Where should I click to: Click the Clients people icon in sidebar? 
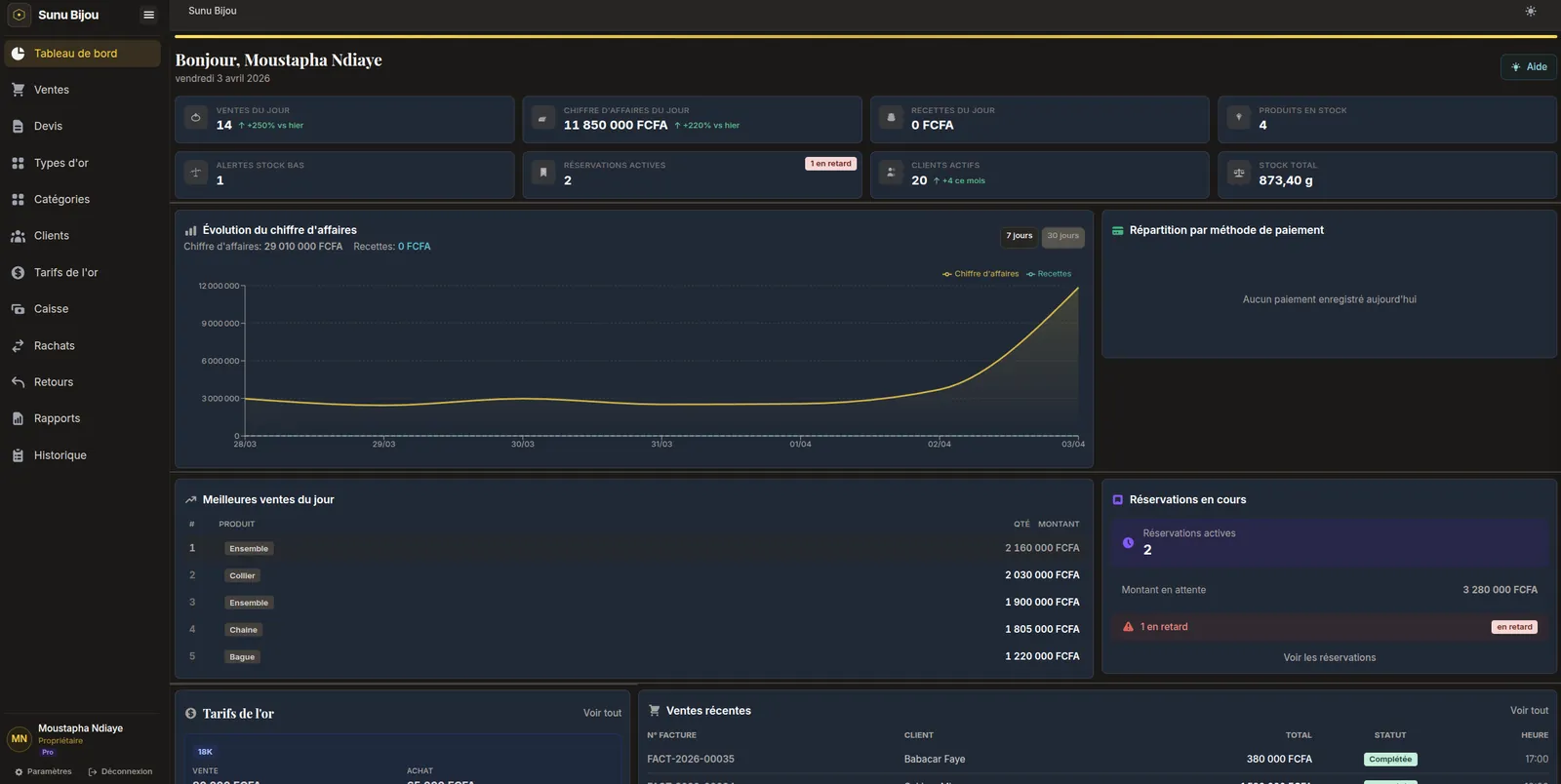(x=18, y=236)
